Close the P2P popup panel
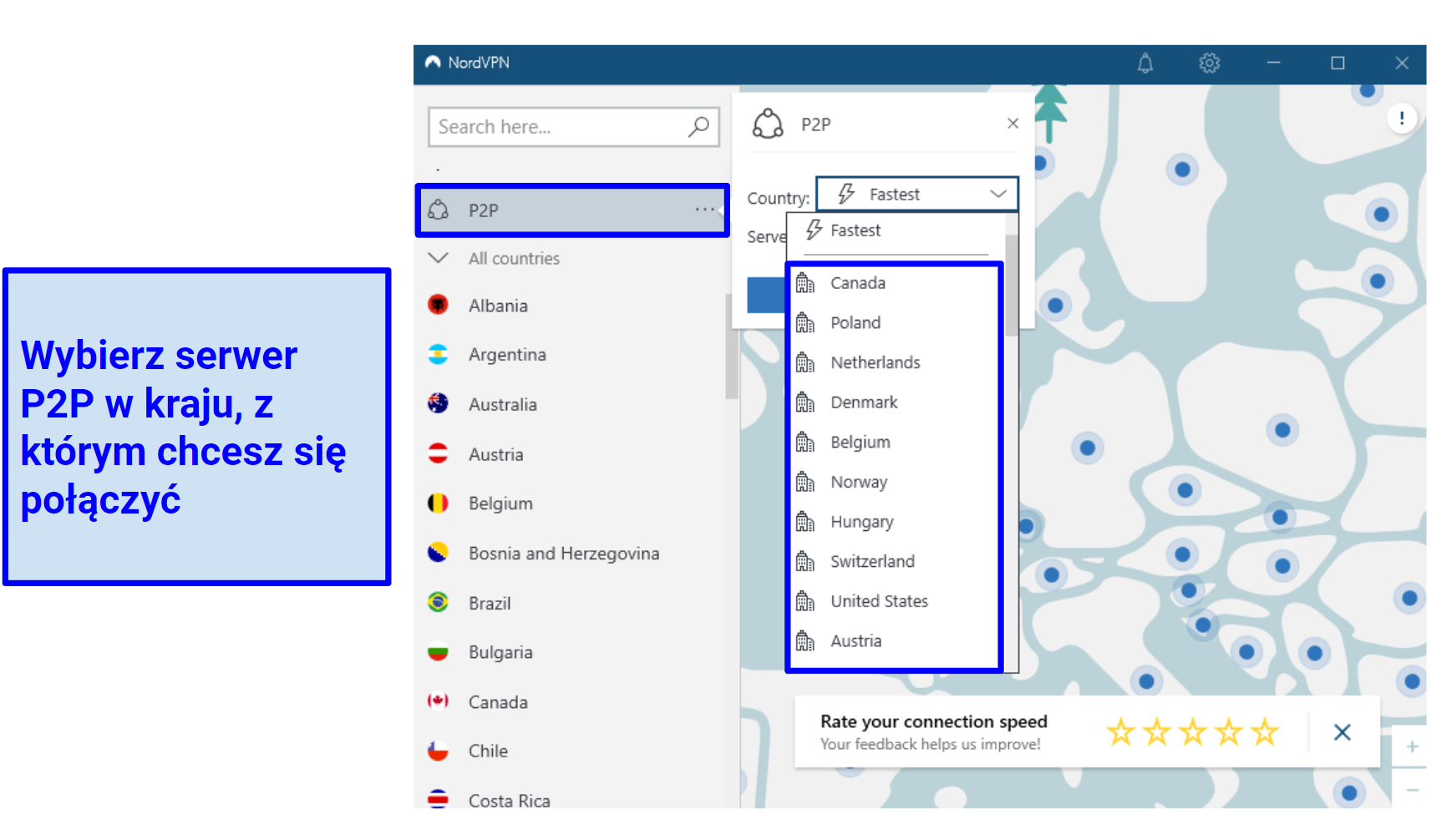The image size is (1431, 840). tap(1012, 124)
